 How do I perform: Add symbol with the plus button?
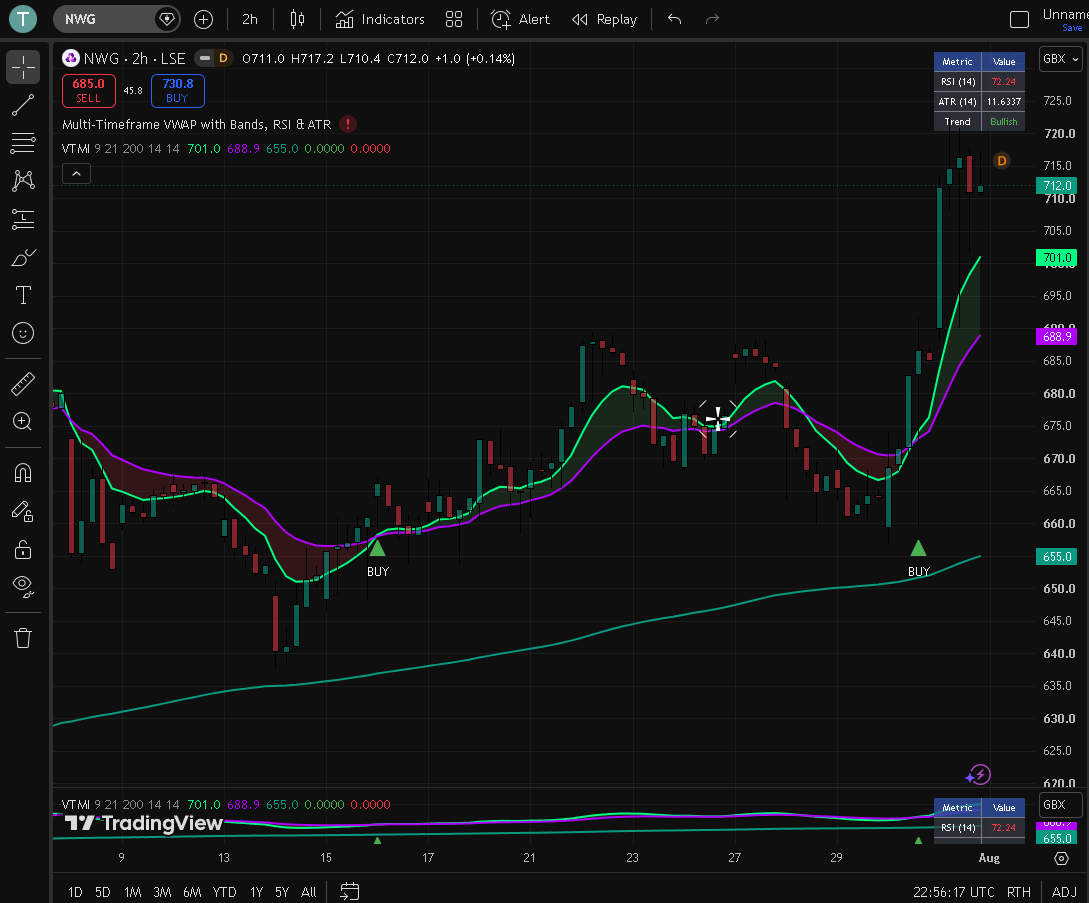(x=203, y=19)
